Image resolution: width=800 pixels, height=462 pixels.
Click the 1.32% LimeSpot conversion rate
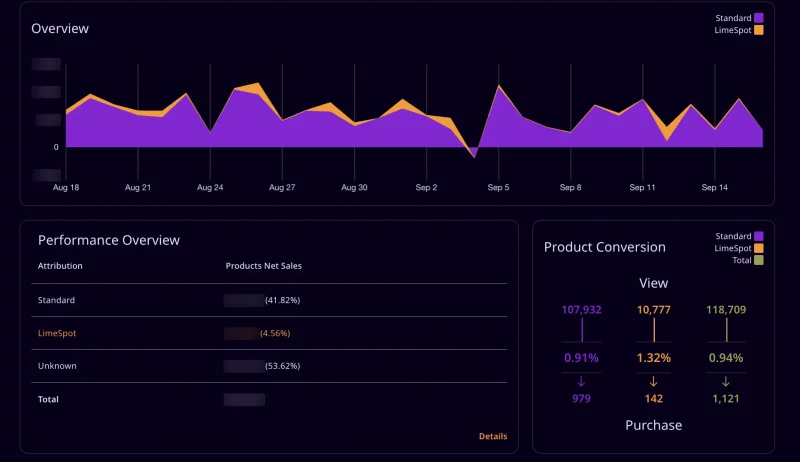[654, 358]
